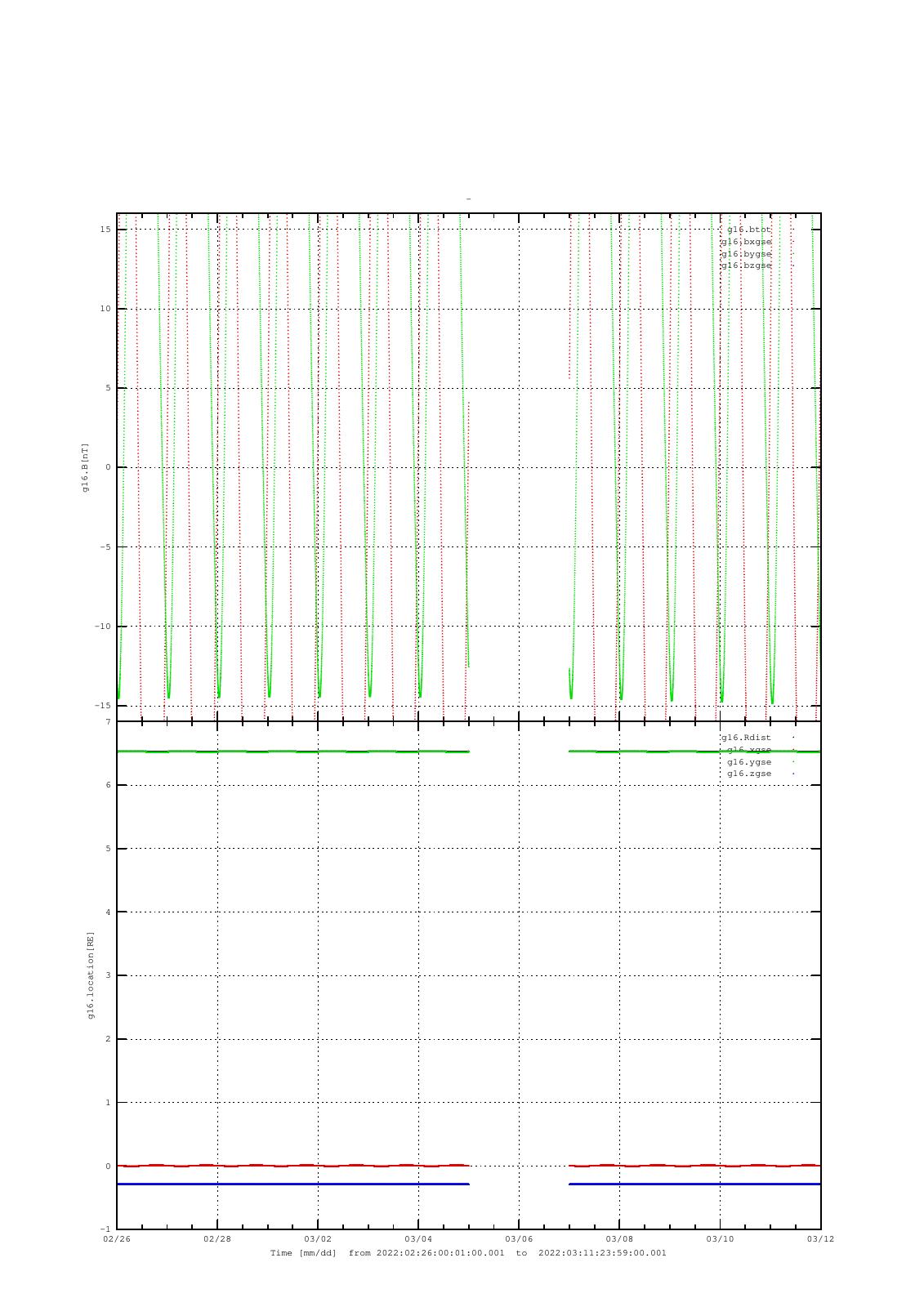The height and width of the screenshot is (1307, 924).
Task: Click the g16.B[nT] y-axis title
Action: [86, 468]
